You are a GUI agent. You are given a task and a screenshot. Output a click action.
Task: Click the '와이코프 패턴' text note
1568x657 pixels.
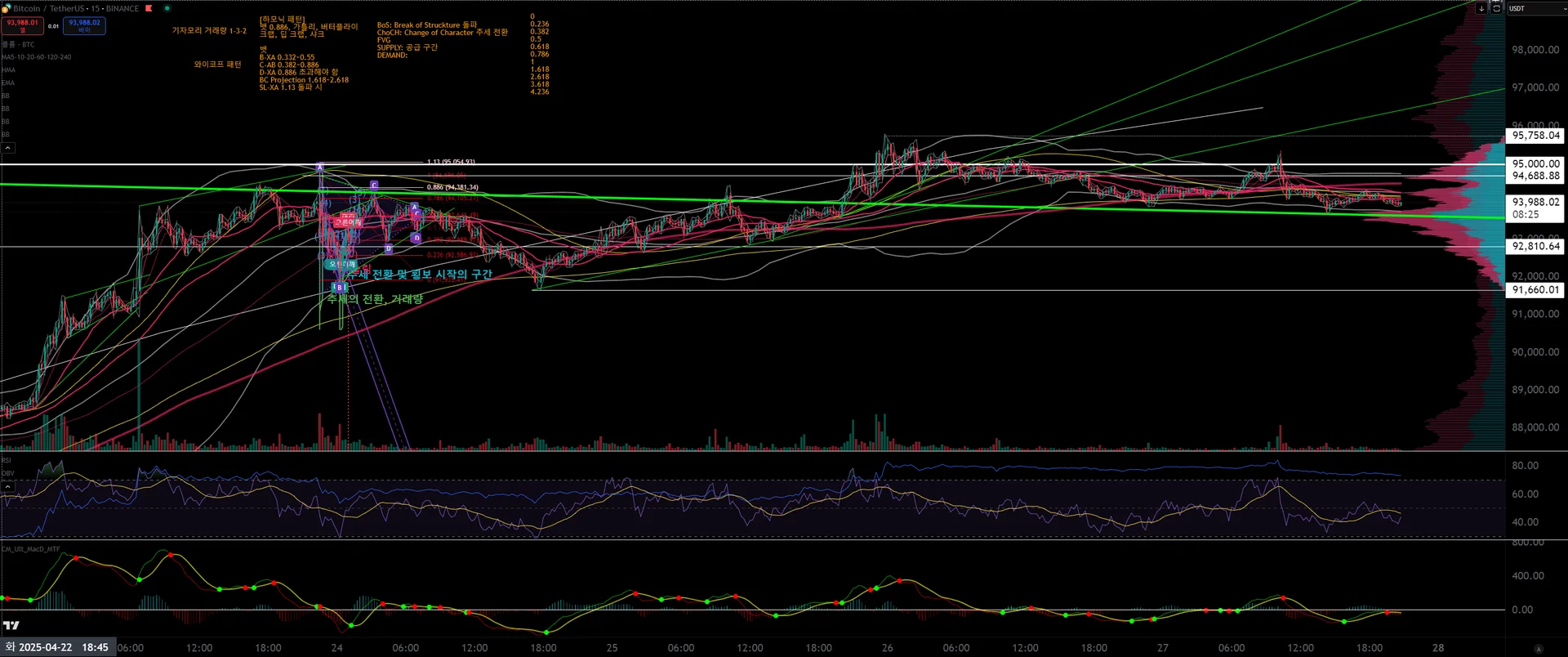point(217,65)
